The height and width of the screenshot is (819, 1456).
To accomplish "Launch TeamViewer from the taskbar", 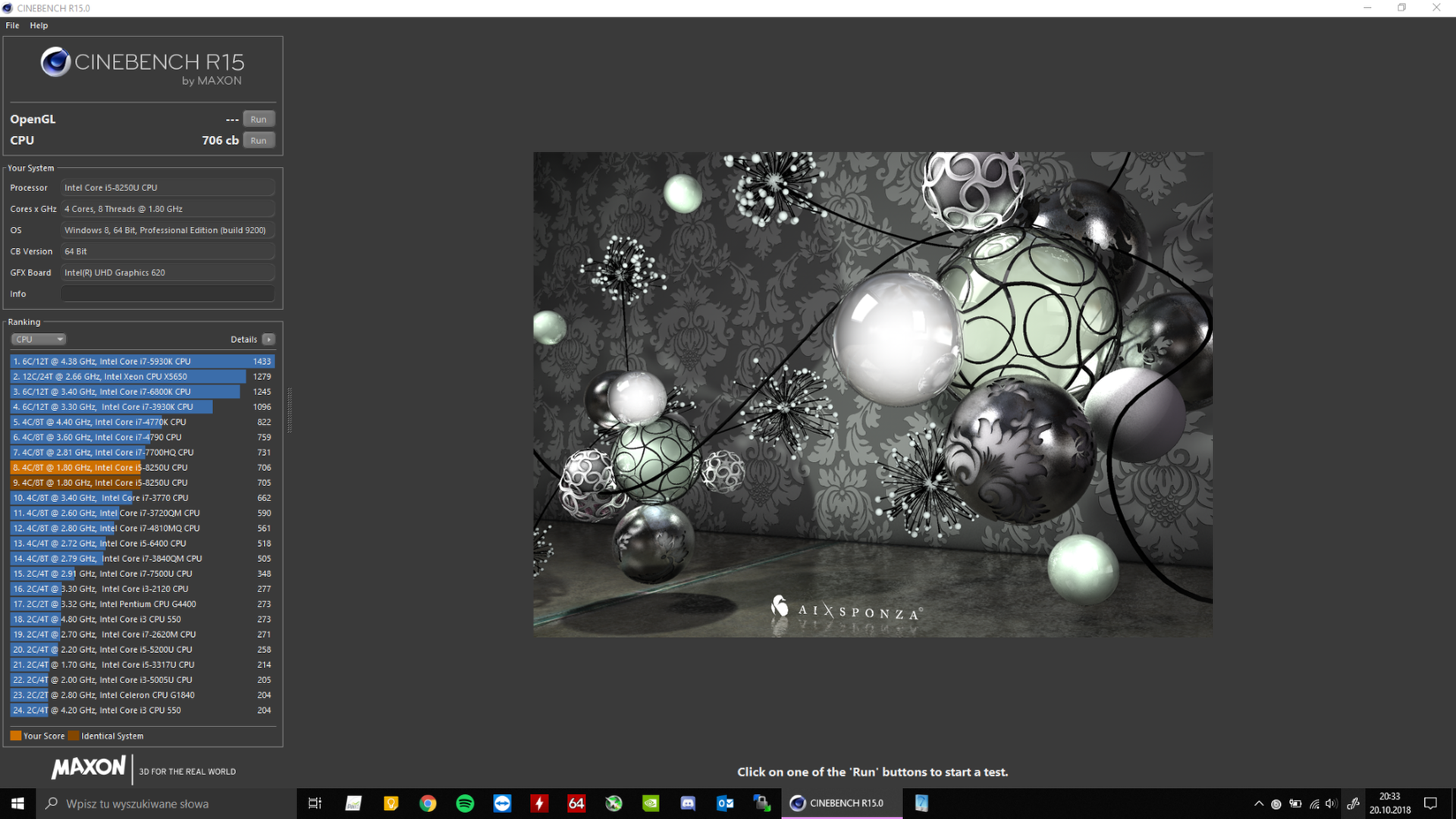I will click(502, 803).
